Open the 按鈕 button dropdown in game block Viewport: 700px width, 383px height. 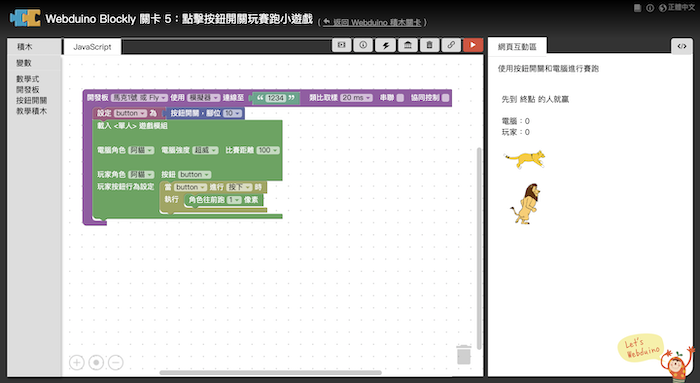[x=194, y=175]
